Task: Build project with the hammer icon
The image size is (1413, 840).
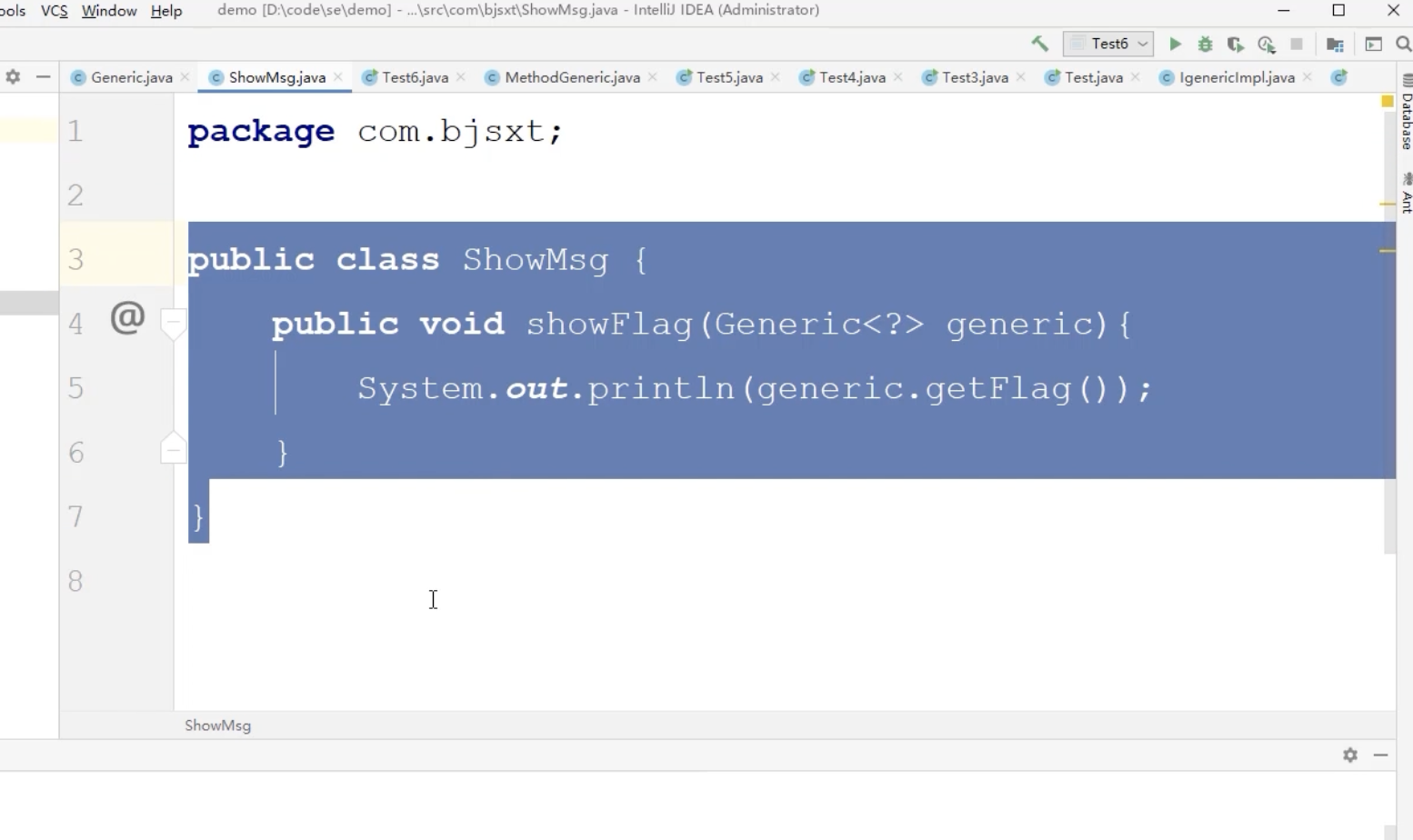Action: click(x=1040, y=44)
